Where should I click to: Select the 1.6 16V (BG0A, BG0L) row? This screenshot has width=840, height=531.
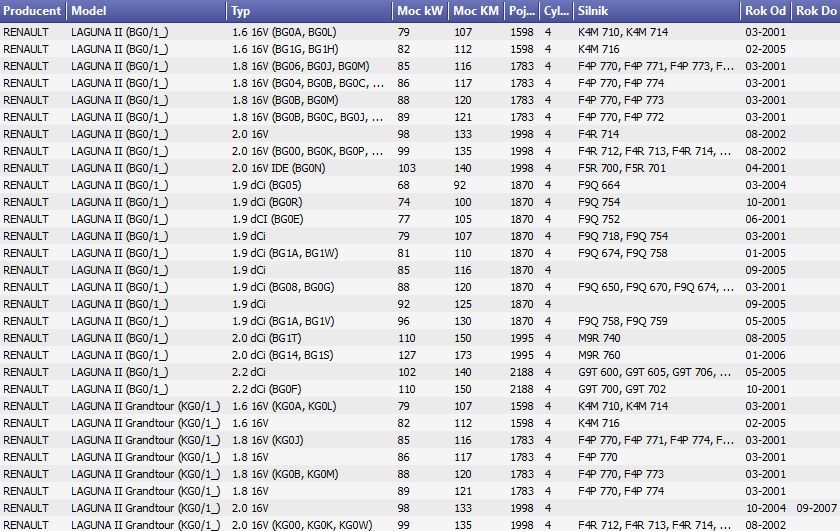420,32
